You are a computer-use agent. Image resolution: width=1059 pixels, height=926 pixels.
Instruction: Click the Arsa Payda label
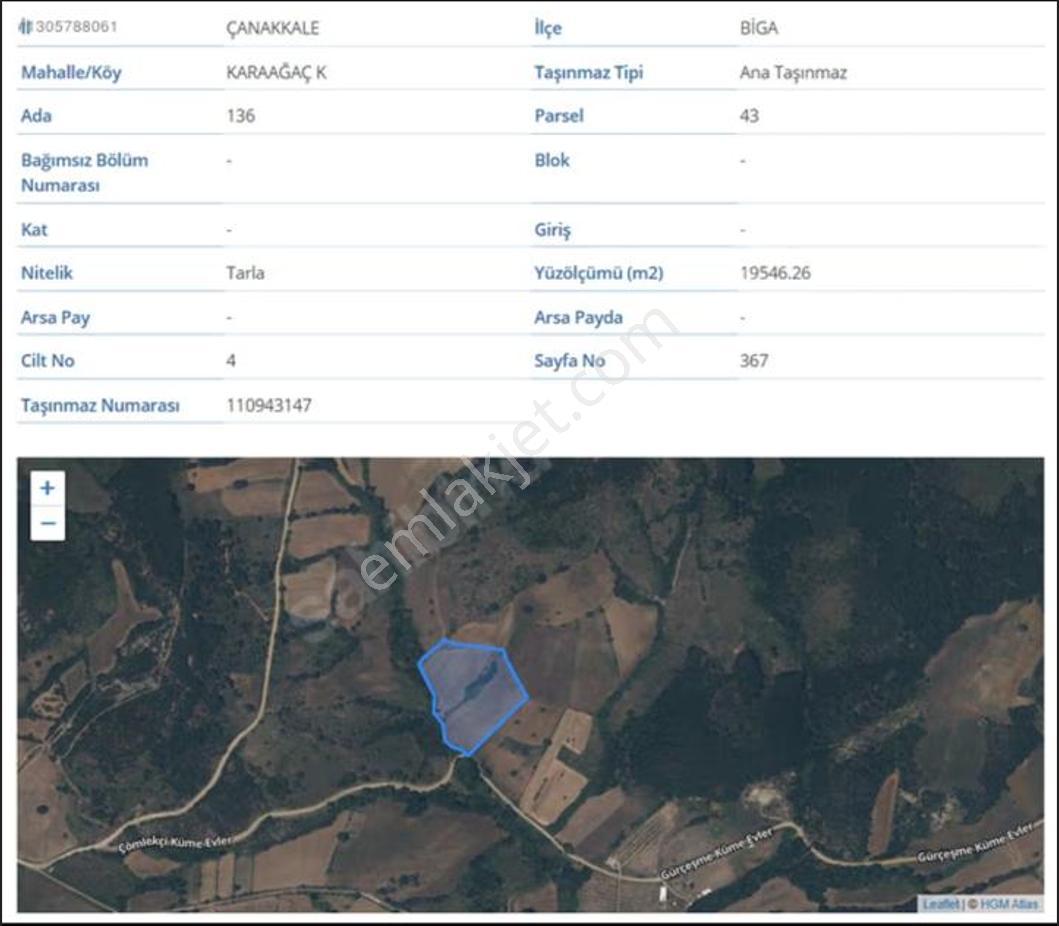(x=579, y=317)
